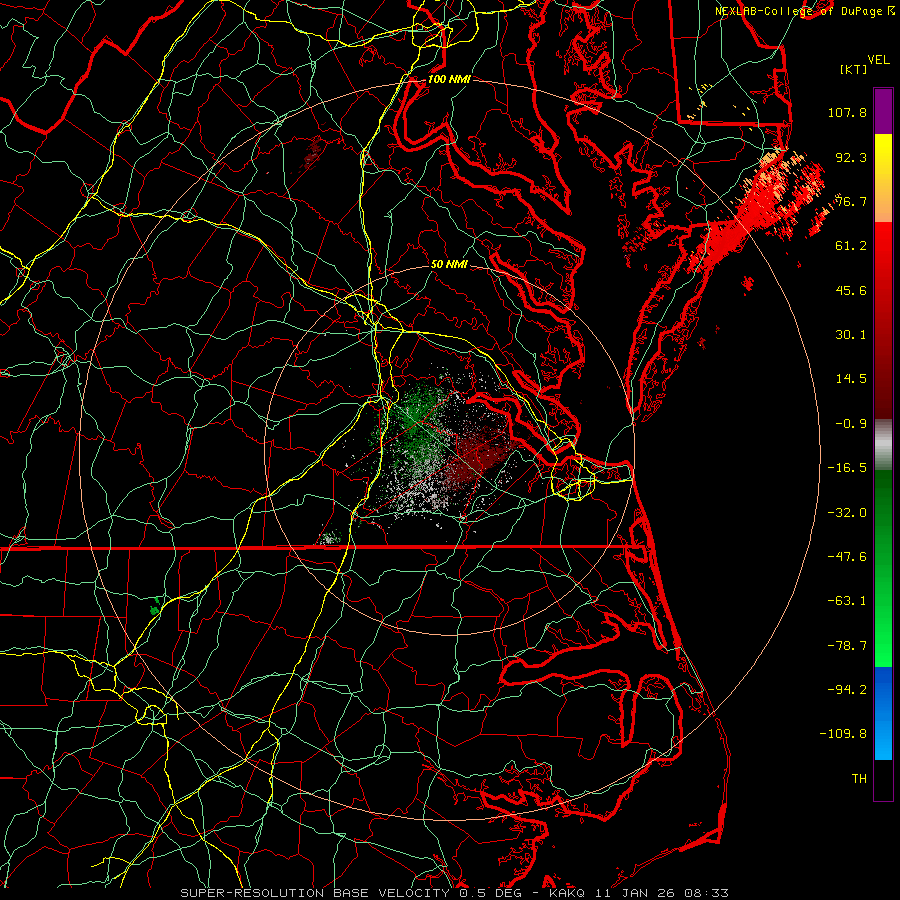
Task: Select the 30.1 value on the velocity scale
Action: (851, 335)
